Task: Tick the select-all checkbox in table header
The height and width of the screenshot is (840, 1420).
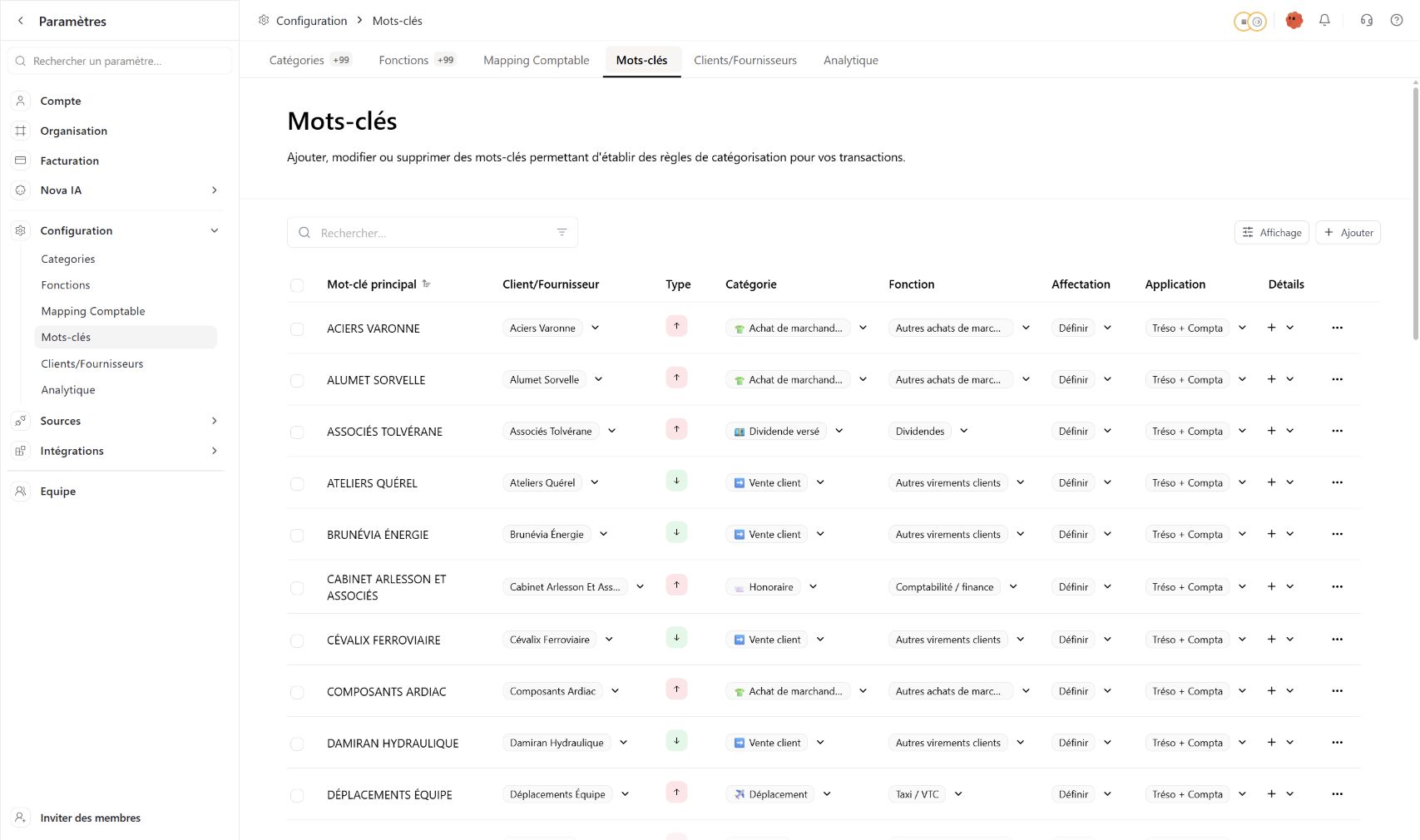Action: pos(297,285)
